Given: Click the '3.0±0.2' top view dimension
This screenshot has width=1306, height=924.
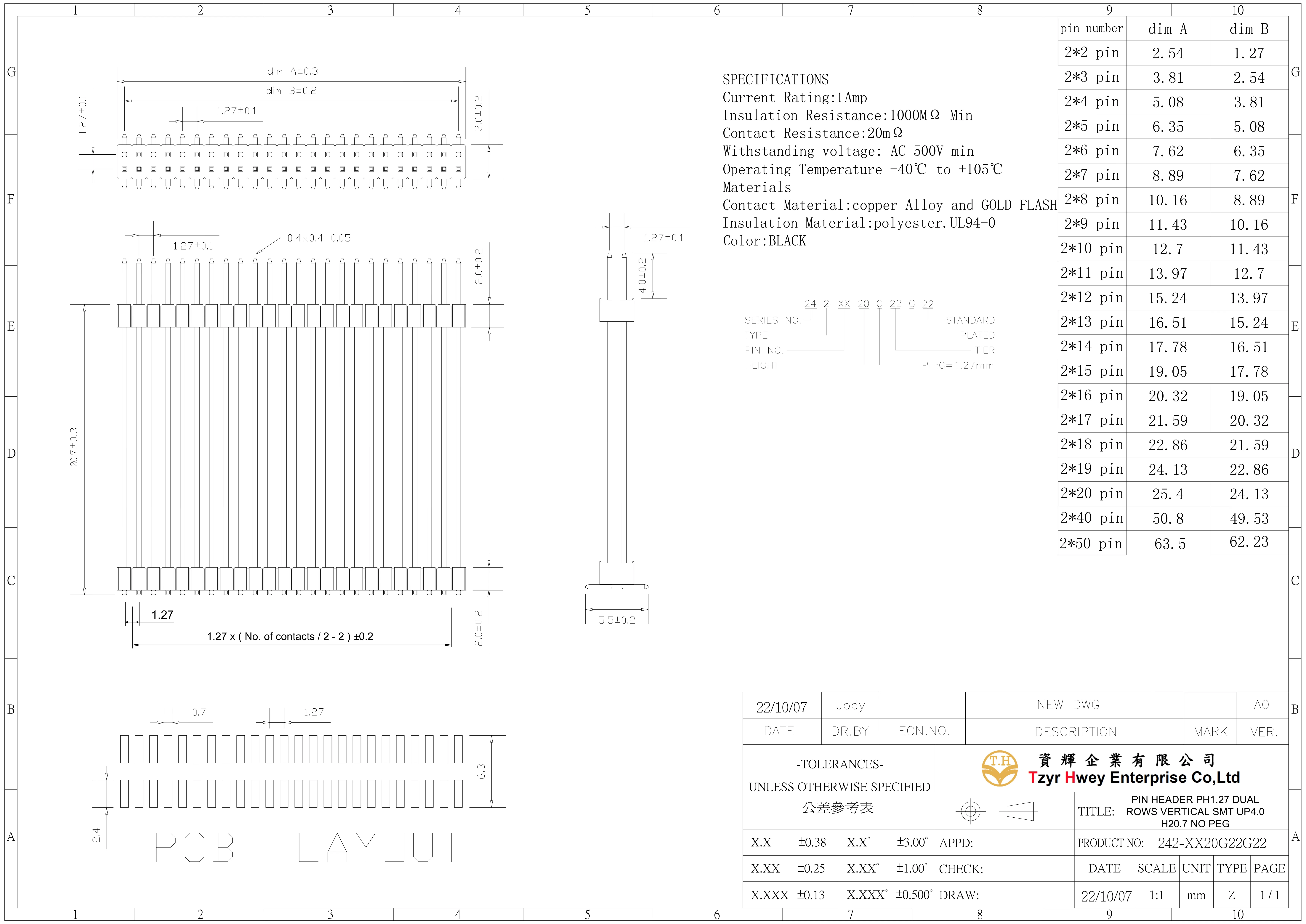Looking at the screenshot, I should pos(478,113).
